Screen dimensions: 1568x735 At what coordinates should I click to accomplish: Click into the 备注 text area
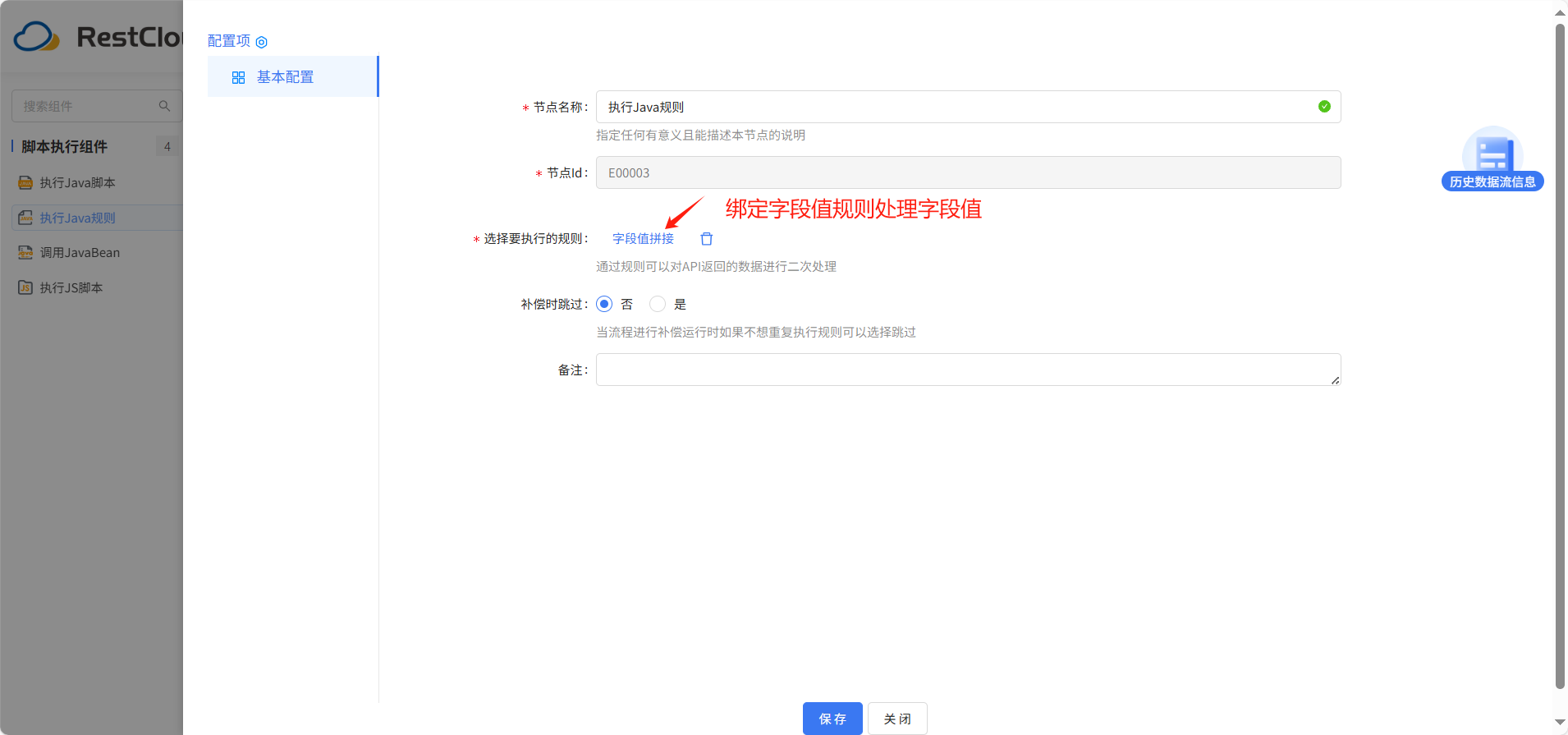pyautogui.click(x=969, y=370)
